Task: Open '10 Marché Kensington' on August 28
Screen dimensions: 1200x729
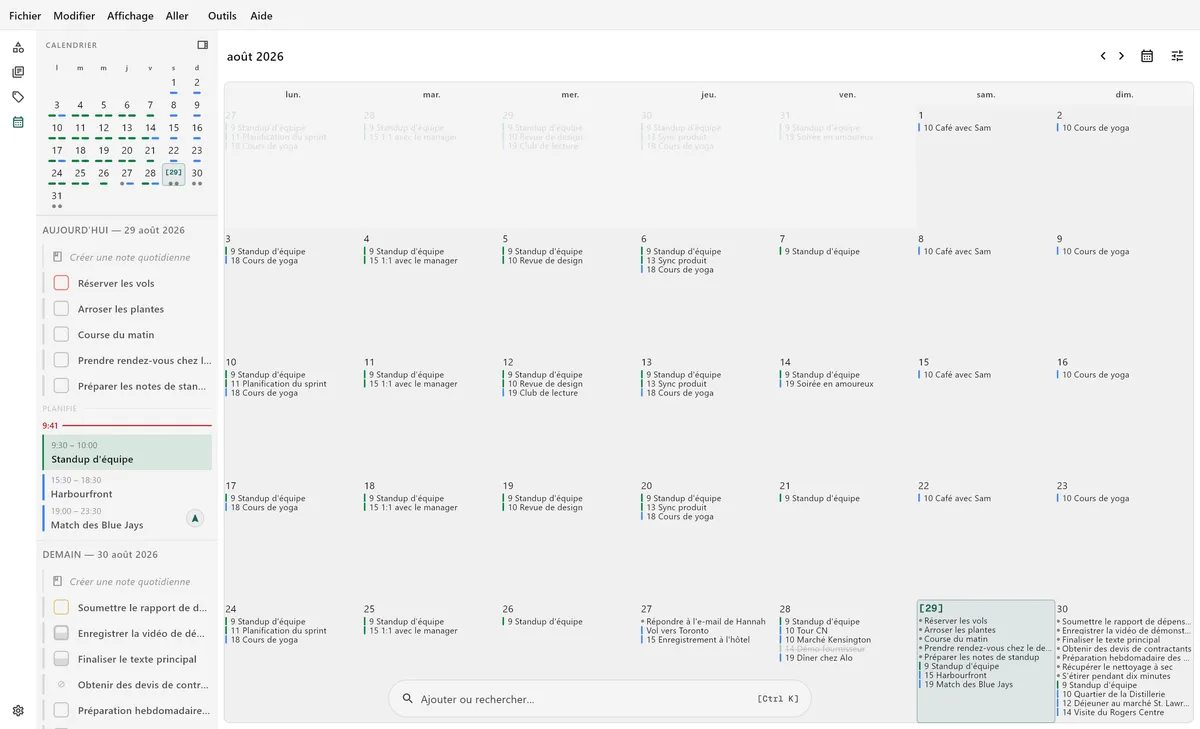Action: (x=827, y=640)
